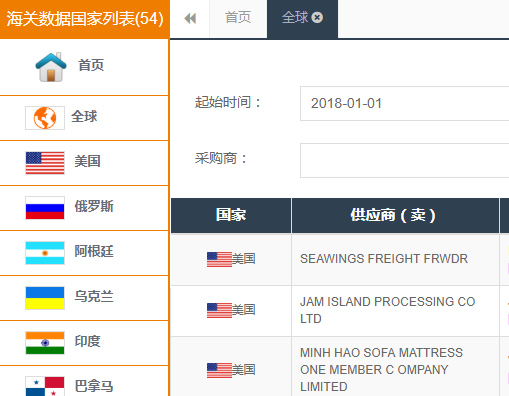Select 乌克兰 in the country list
Image resolution: width=509 pixels, height=396 pixels.
pyautogui.click(x=84, y=298)
